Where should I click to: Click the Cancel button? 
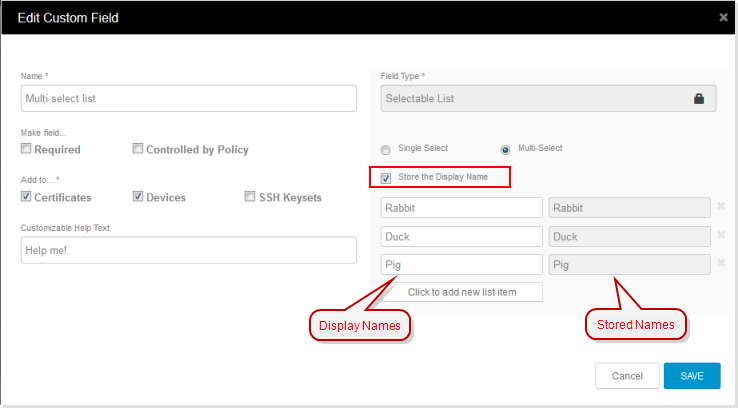coord(627,376)
